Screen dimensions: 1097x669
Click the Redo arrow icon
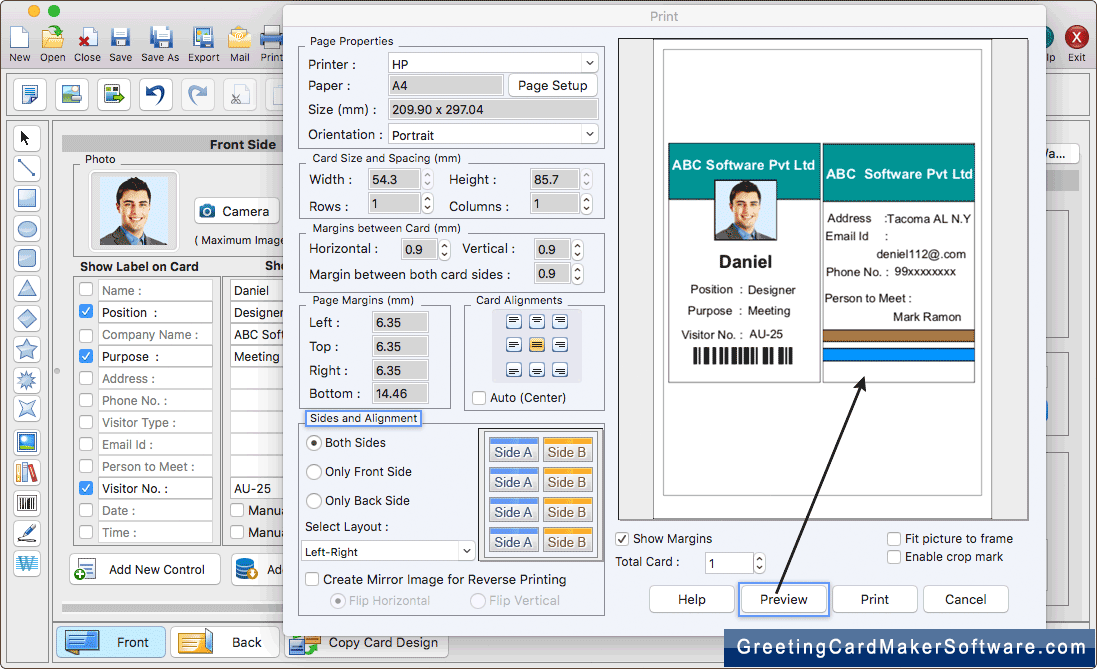click(x=198, y=94)
